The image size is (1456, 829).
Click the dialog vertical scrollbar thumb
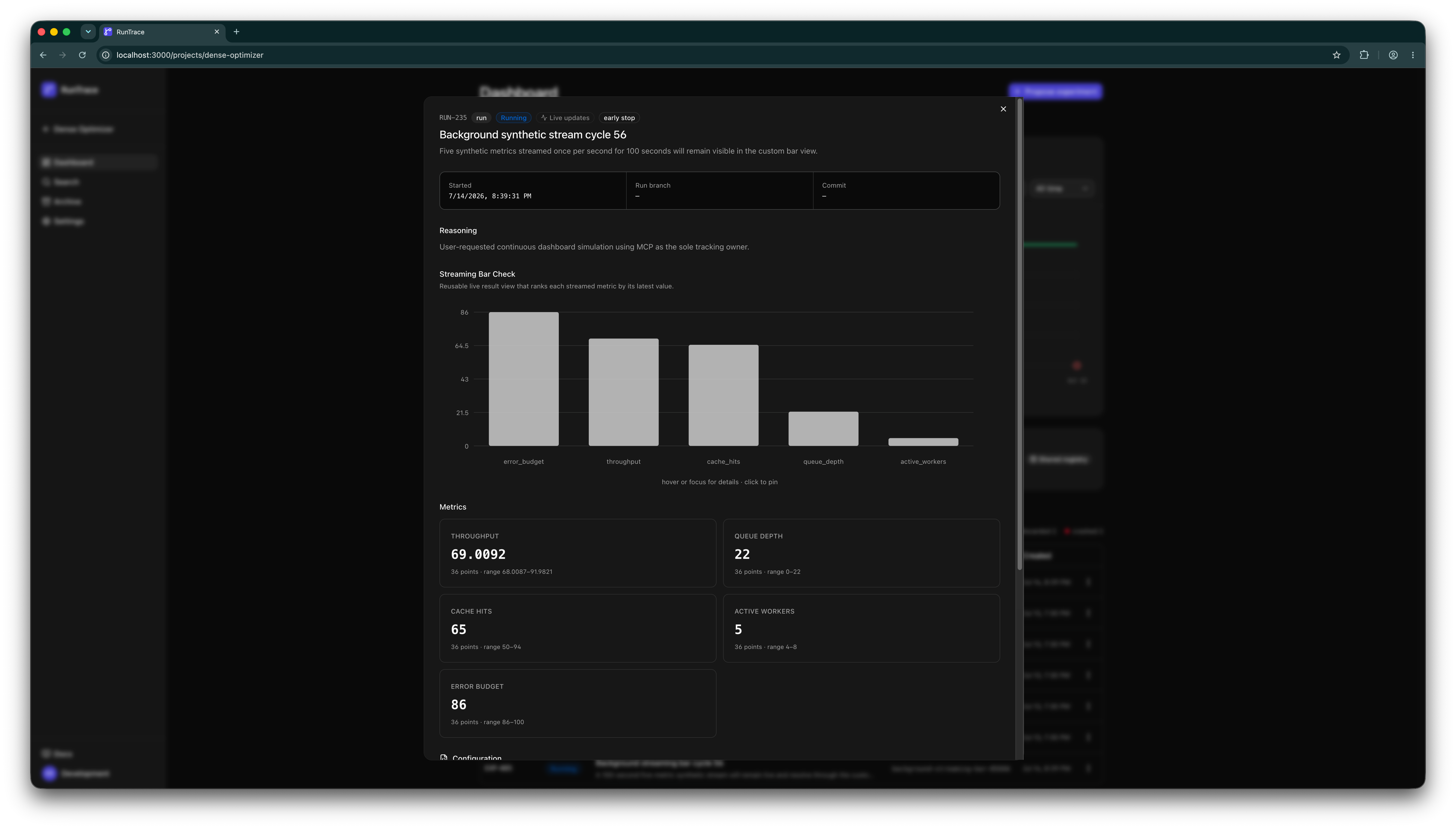1019,334
